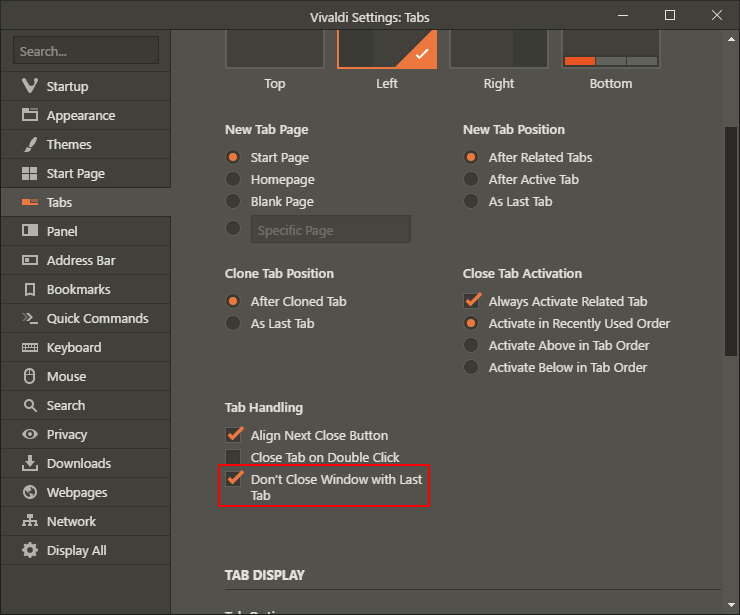Minimize the Vivaldi Settings window

tap(623, 16)
